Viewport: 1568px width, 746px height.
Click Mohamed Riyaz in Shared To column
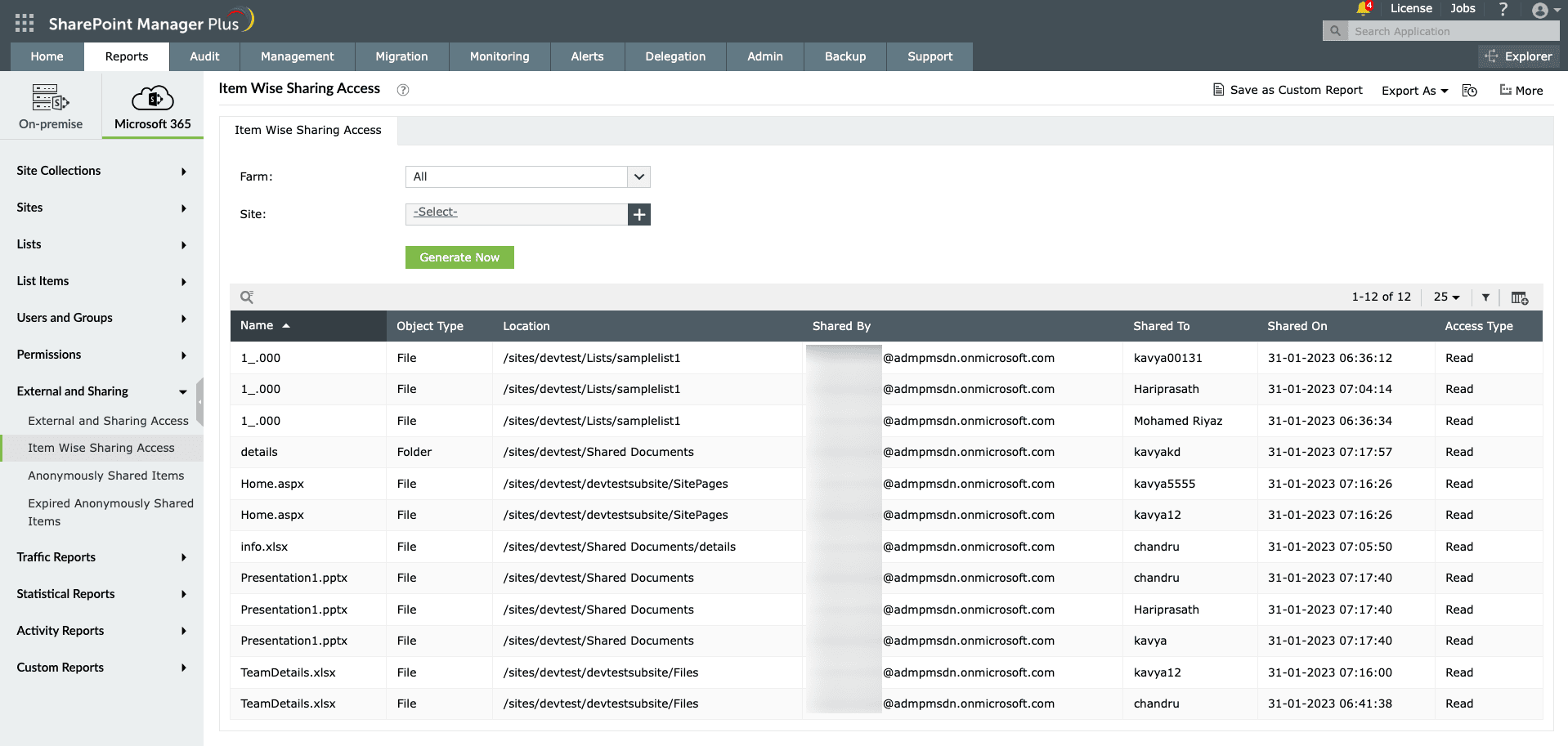pos(1178,421)
